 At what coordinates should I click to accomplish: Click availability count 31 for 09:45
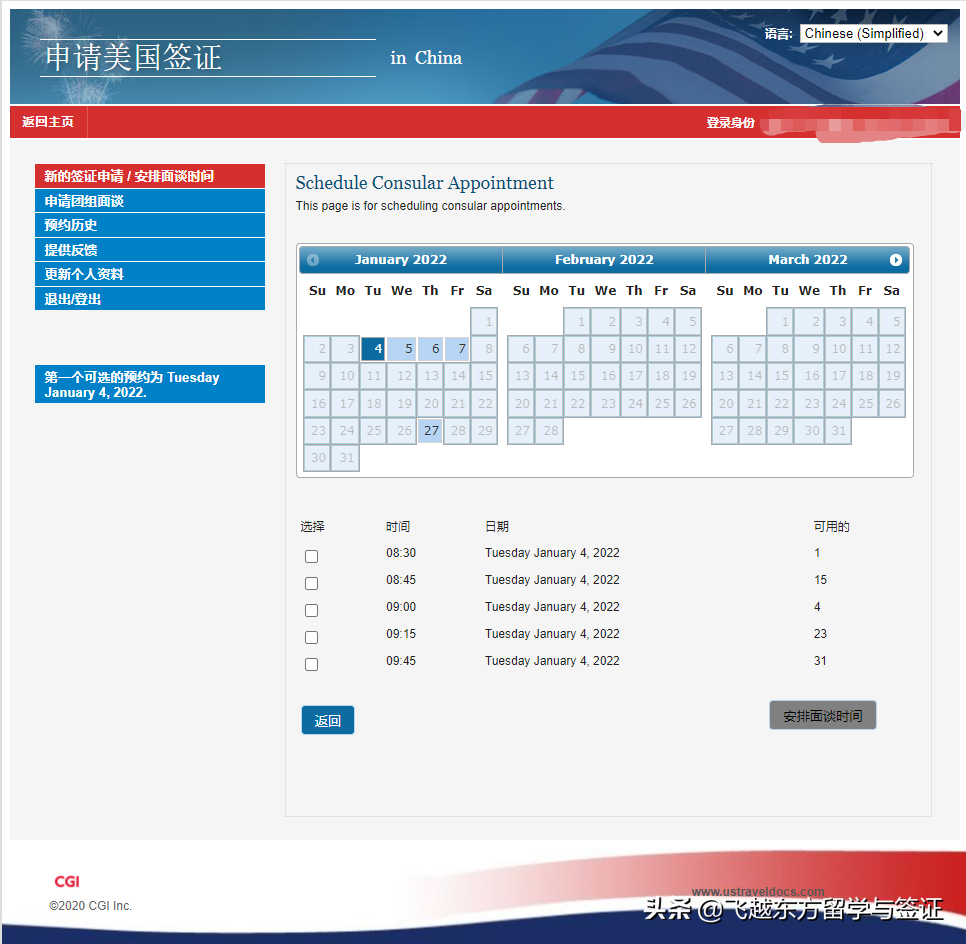pyautogui.click(x=820, y=661)
